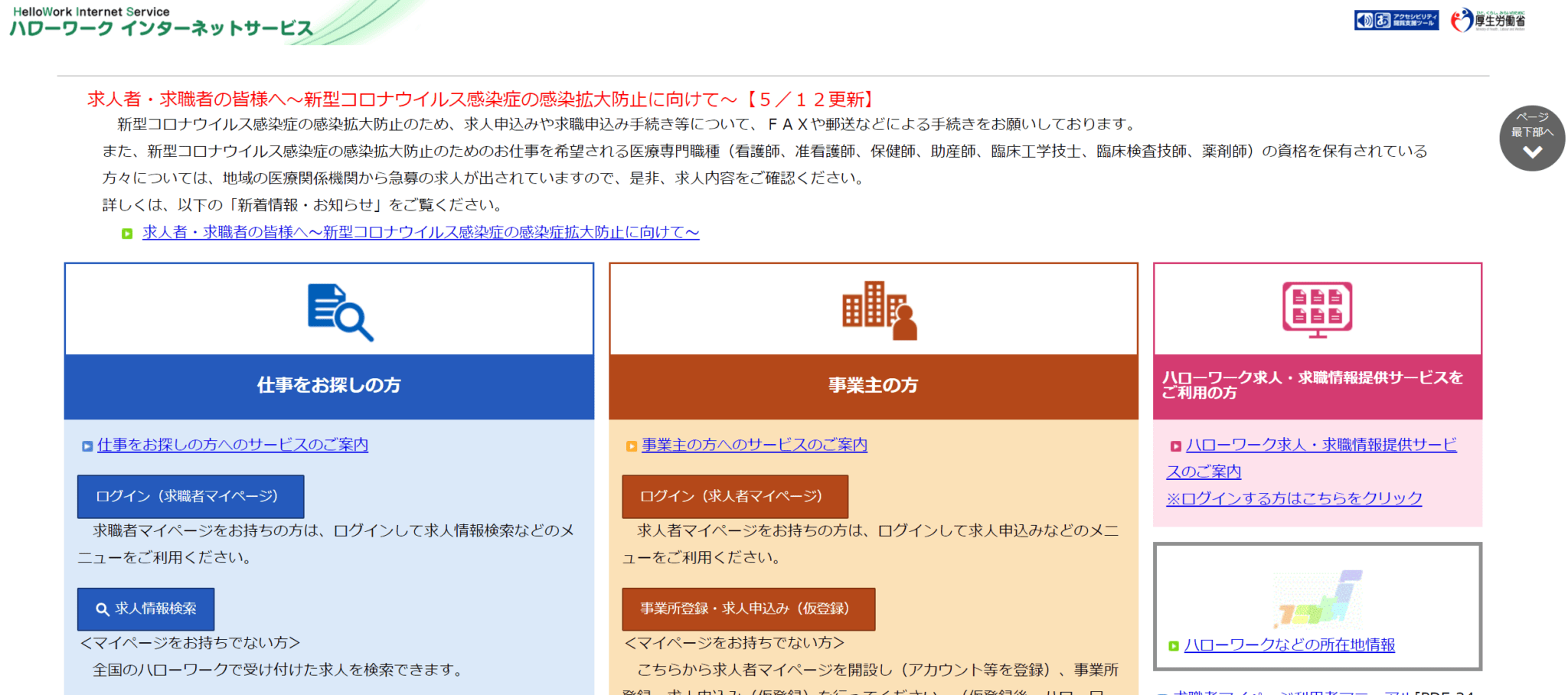Open ハローワークなどの所在地情報 link
This screenshot has height=695, width=1568.
tap(1289, 645)
